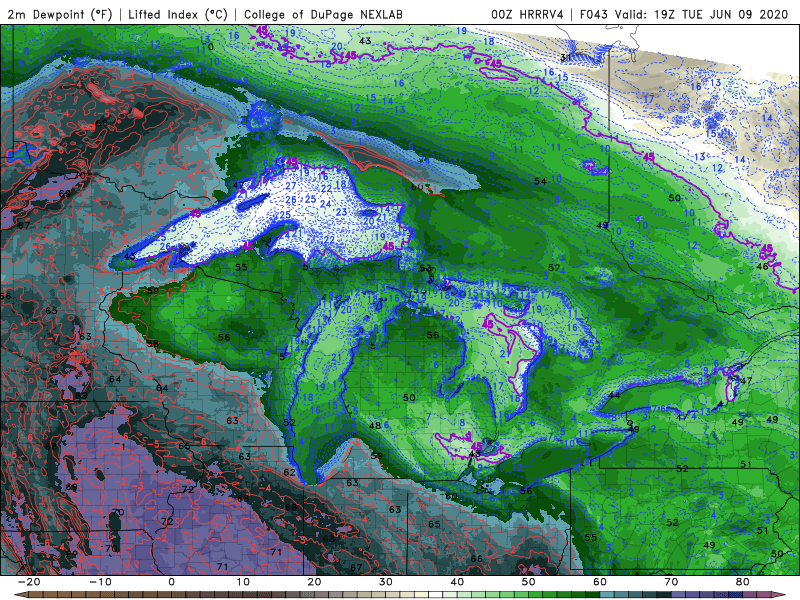Click the 70 label on the color scale

[x=671, y=582]
